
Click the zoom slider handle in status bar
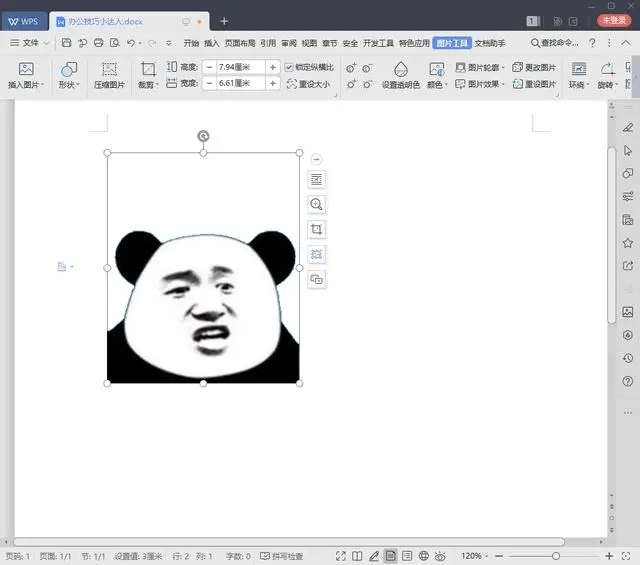point(556,556)
